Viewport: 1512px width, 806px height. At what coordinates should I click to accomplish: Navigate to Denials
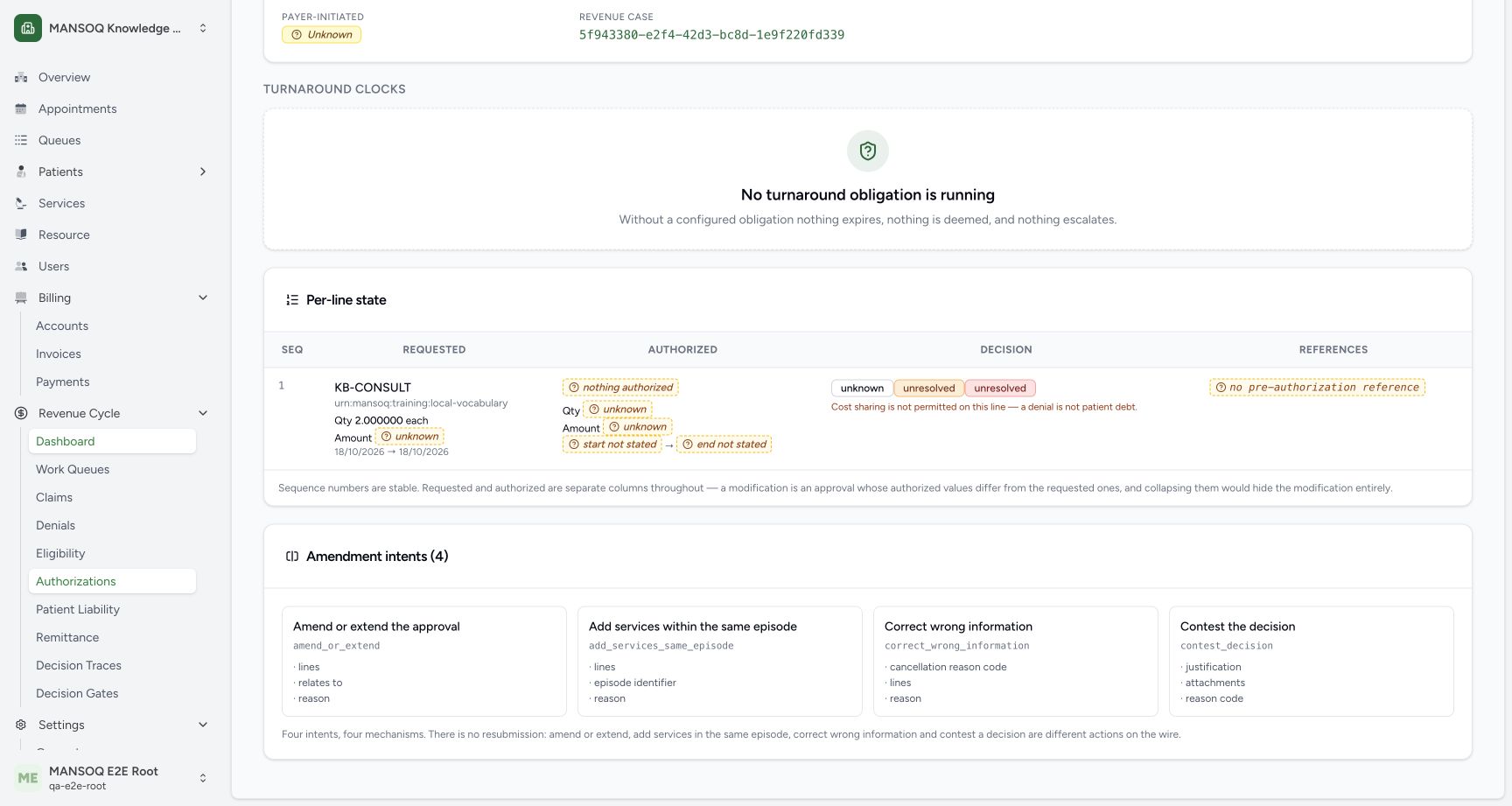coord(112,526)
